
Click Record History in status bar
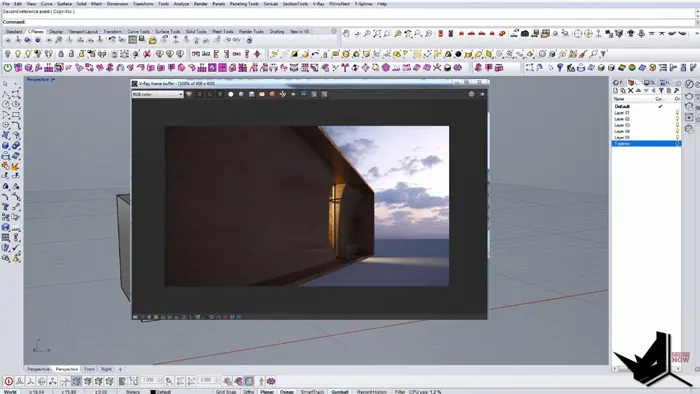[x=372, y=392]
